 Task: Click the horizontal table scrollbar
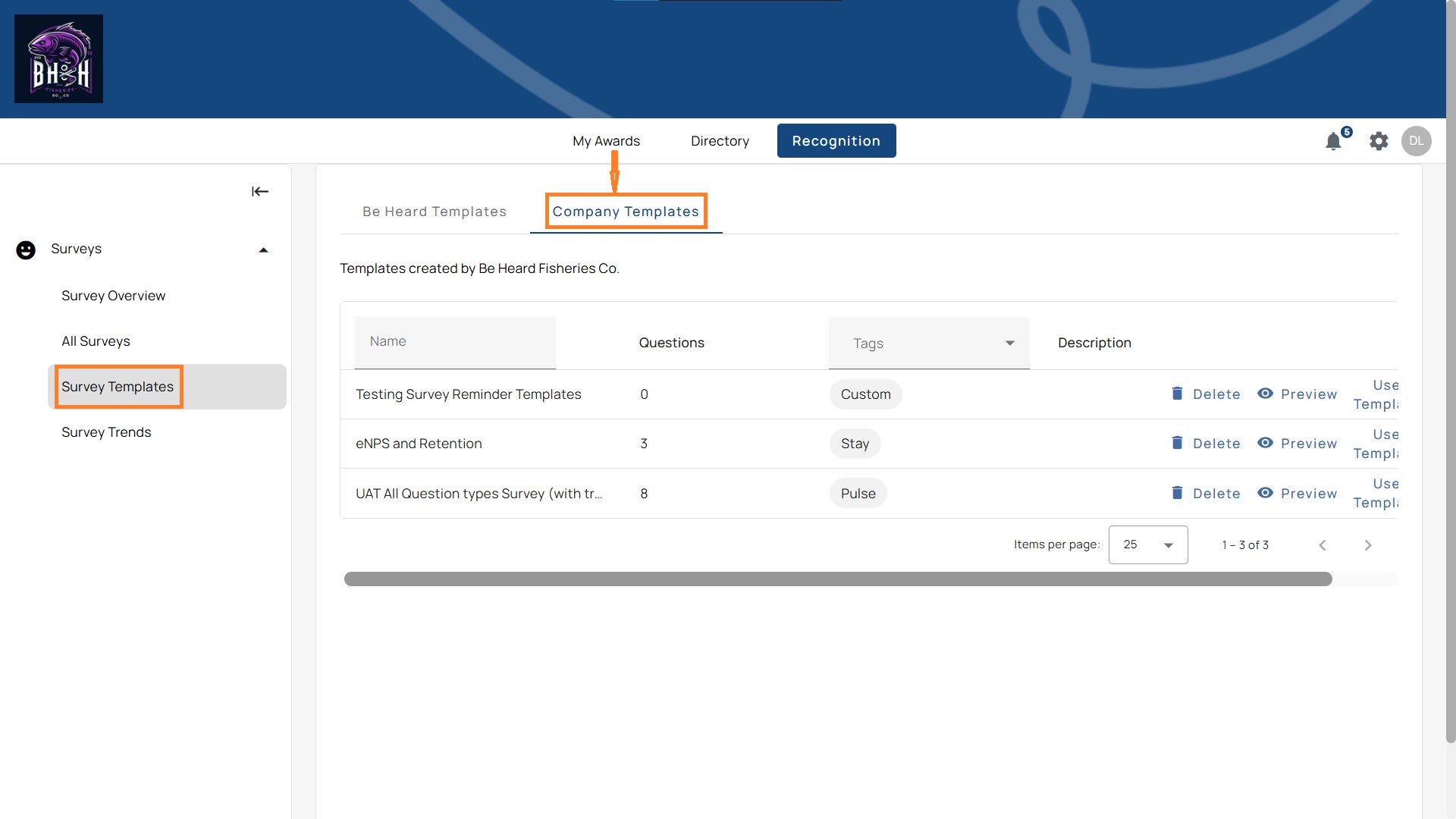point(838,579)
